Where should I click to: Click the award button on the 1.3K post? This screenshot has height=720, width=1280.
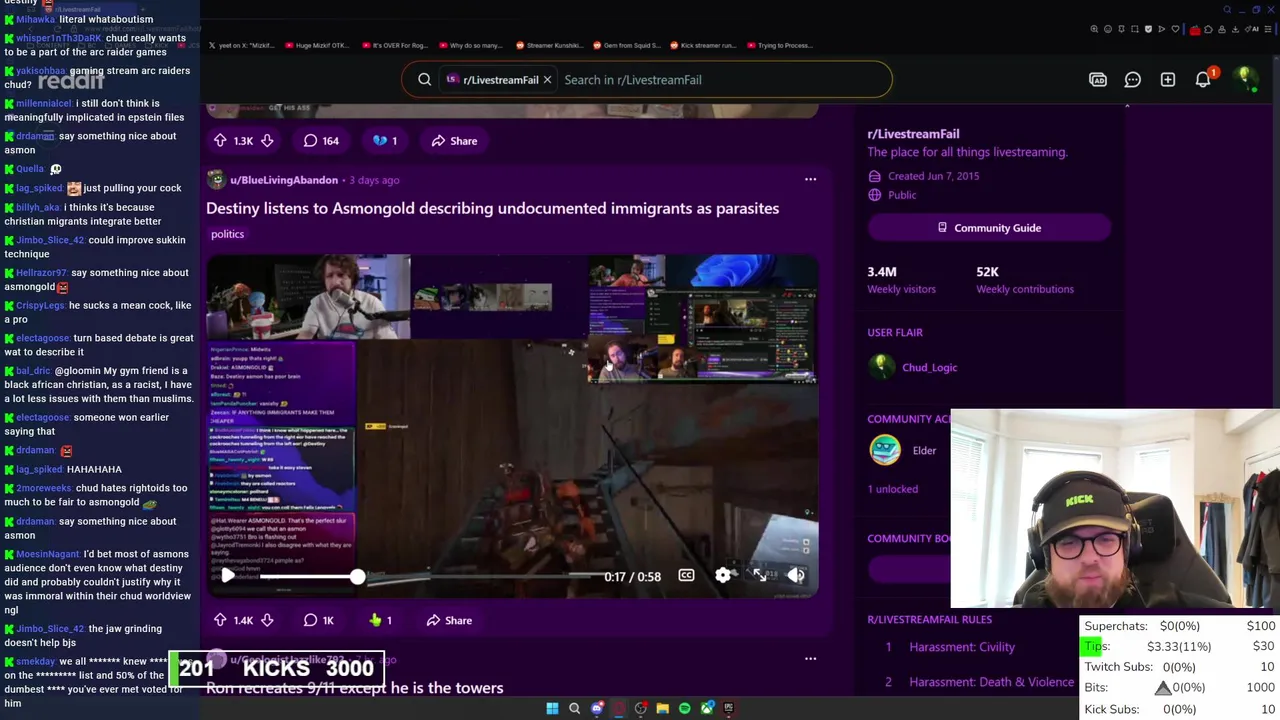(385, 141)
